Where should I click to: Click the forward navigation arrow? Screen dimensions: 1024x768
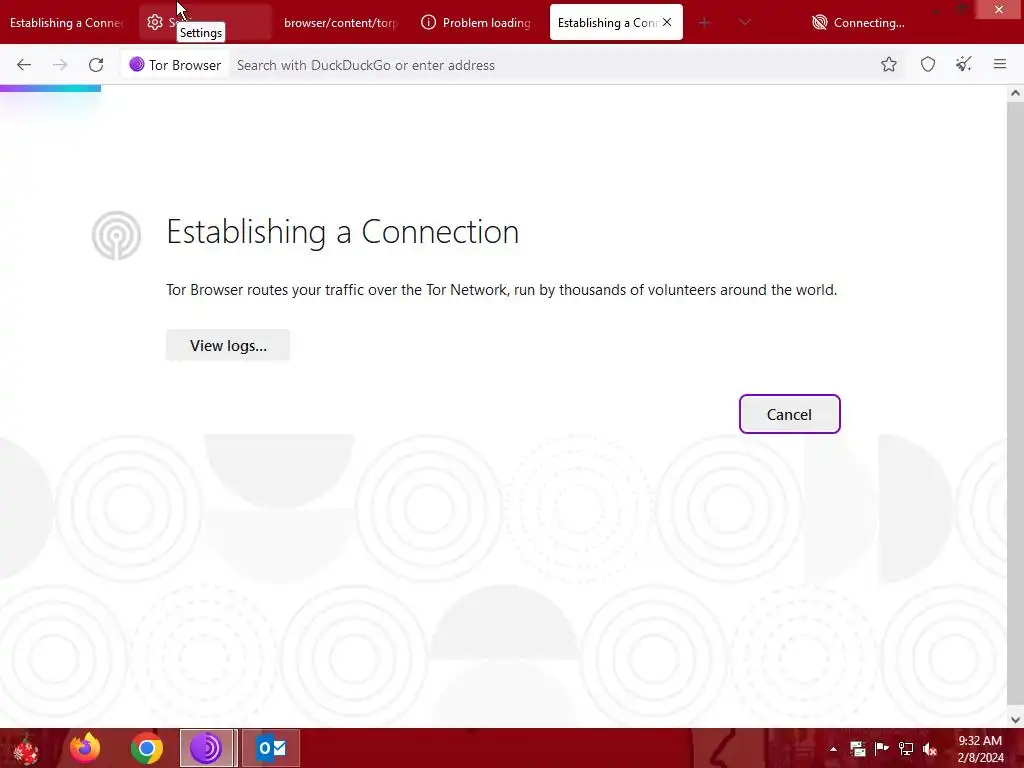tap(60, 65)
